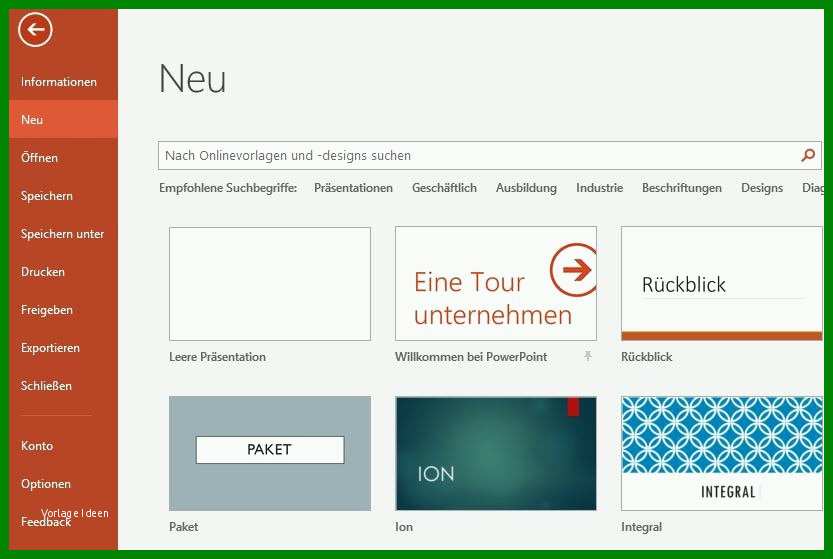Select the Ausbildung suggested search
The image size is (833, 559).
(x=526, y=188)
